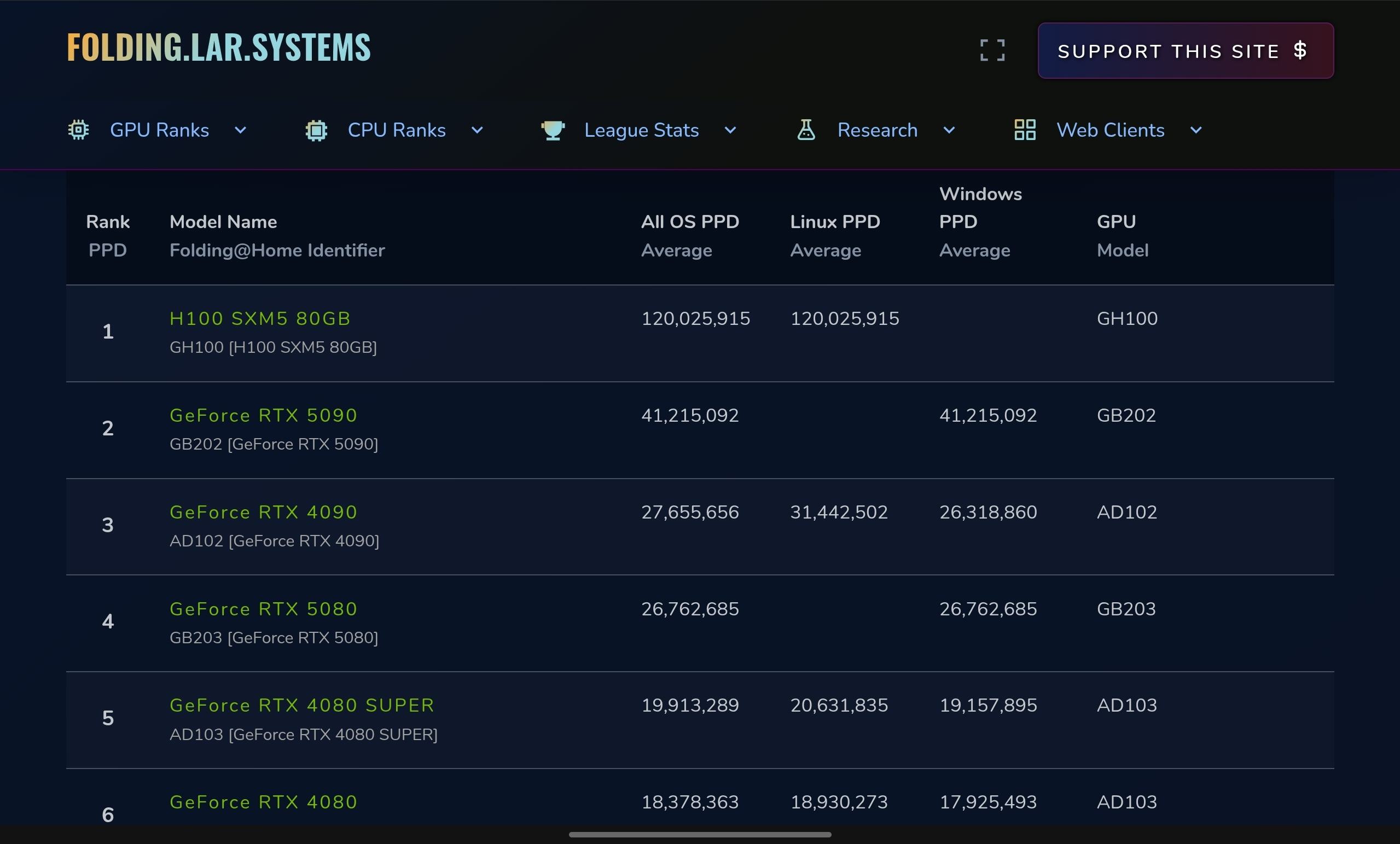Click the League Stats trophy icon

point(553,130)
